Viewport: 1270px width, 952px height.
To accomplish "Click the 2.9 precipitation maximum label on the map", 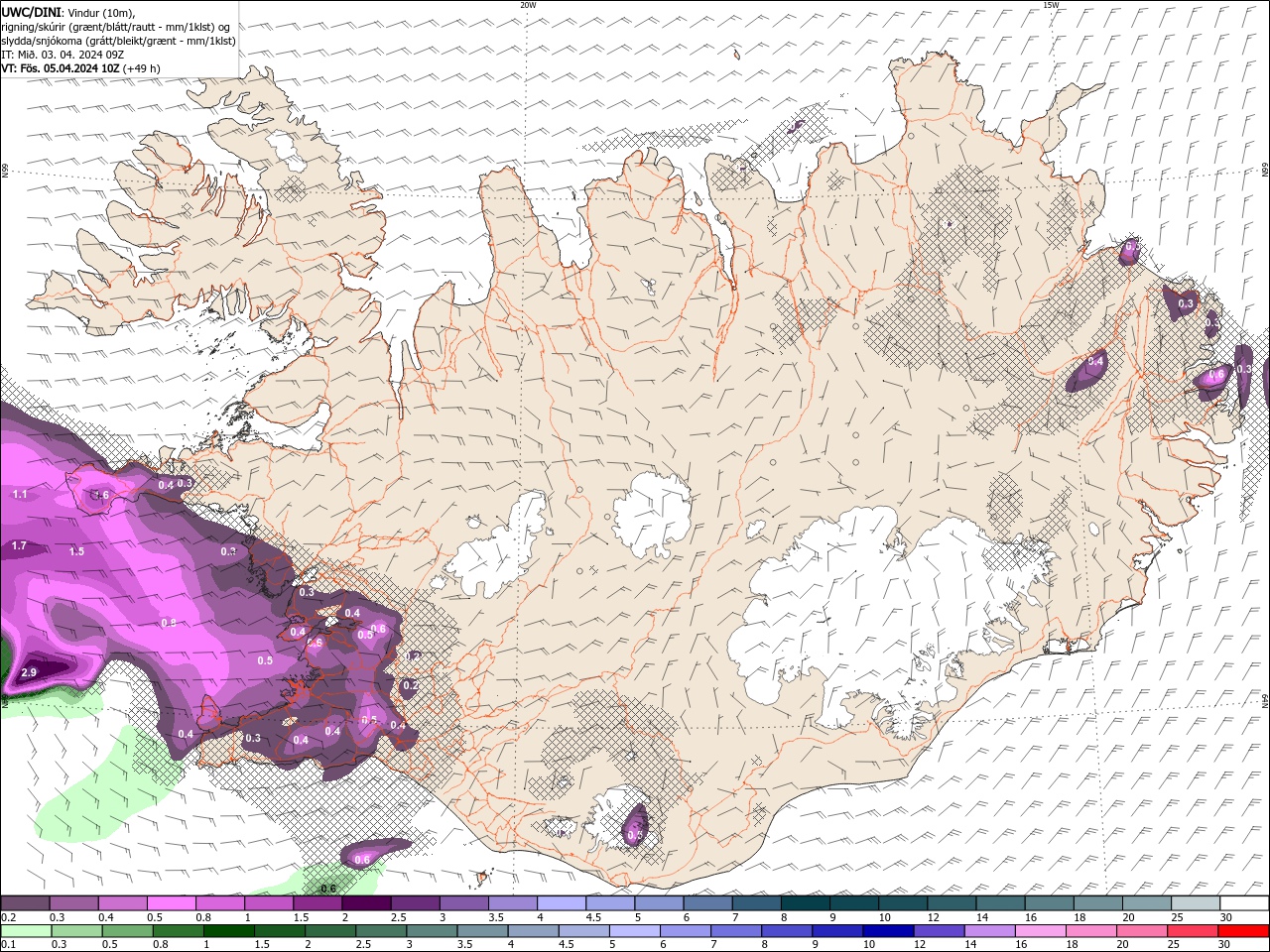I will (28, 673).
